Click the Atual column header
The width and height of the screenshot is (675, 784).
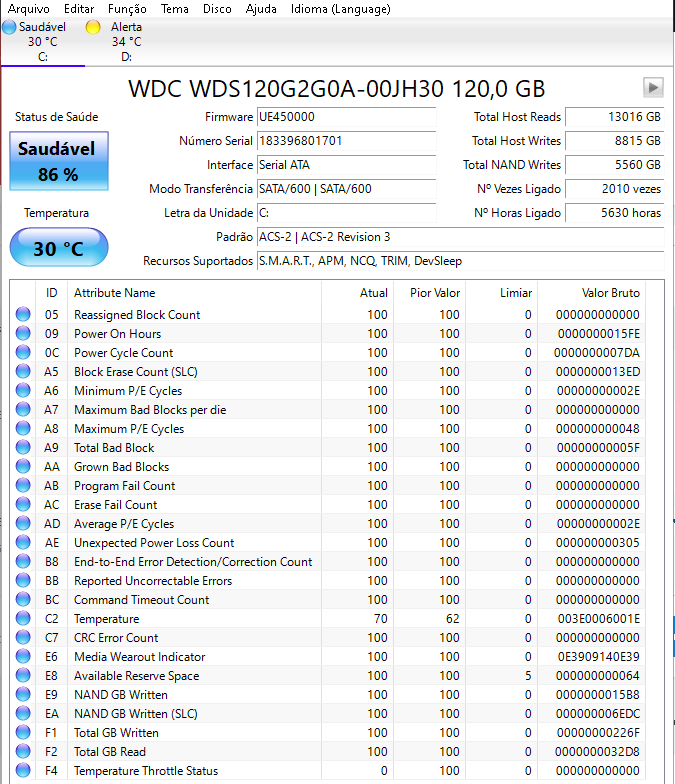[358, 293]
